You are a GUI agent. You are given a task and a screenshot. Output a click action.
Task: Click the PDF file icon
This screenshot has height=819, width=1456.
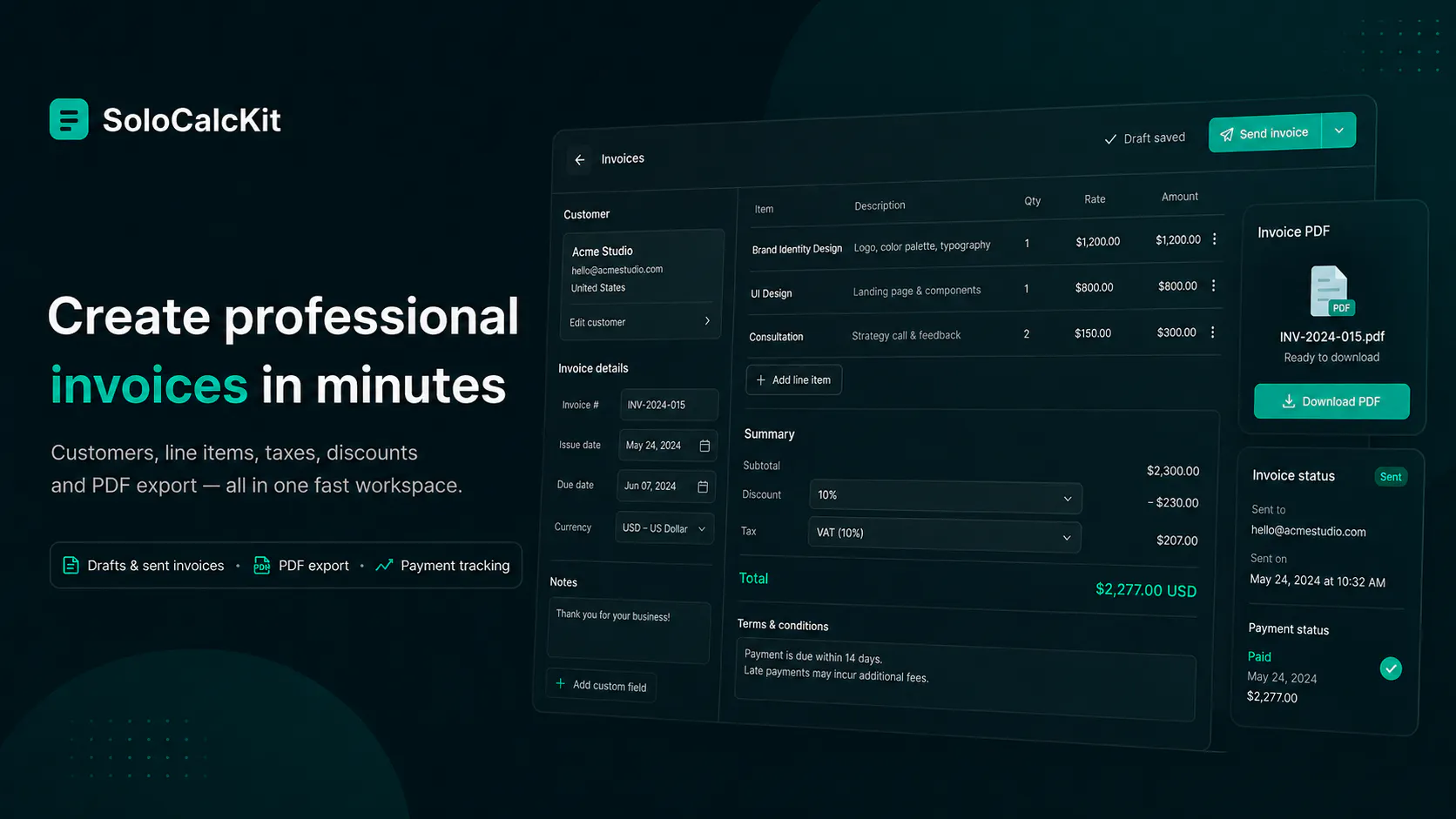point(1331,292)
